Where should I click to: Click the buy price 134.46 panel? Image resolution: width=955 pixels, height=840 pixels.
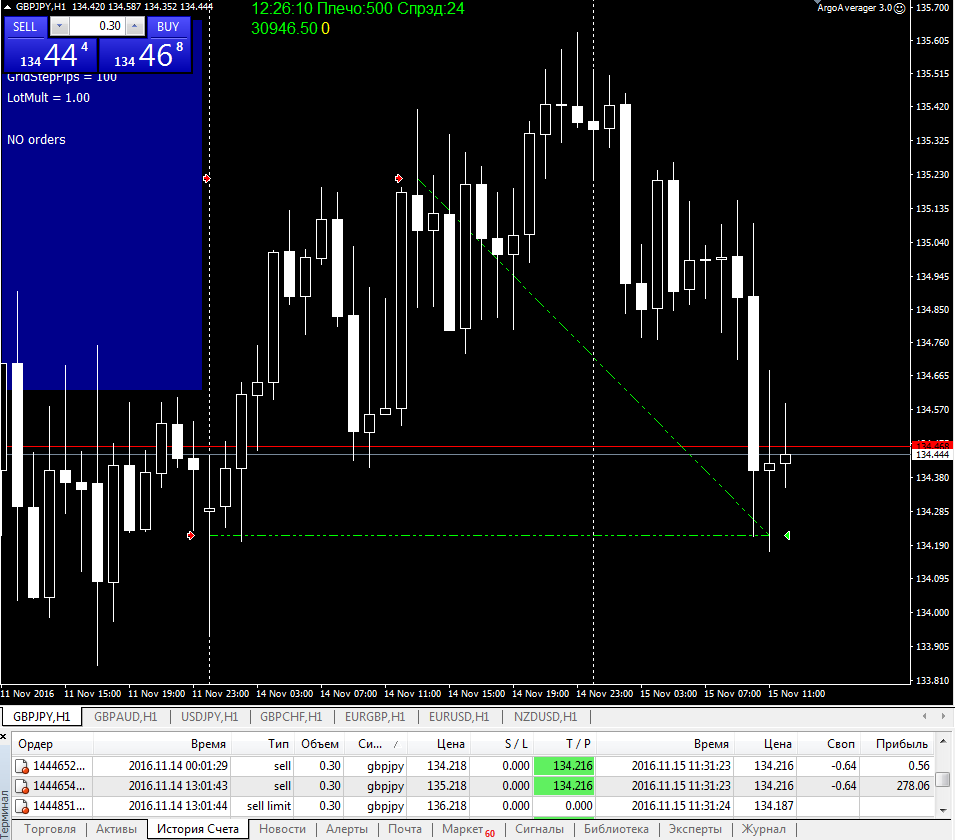click(145, 55)
